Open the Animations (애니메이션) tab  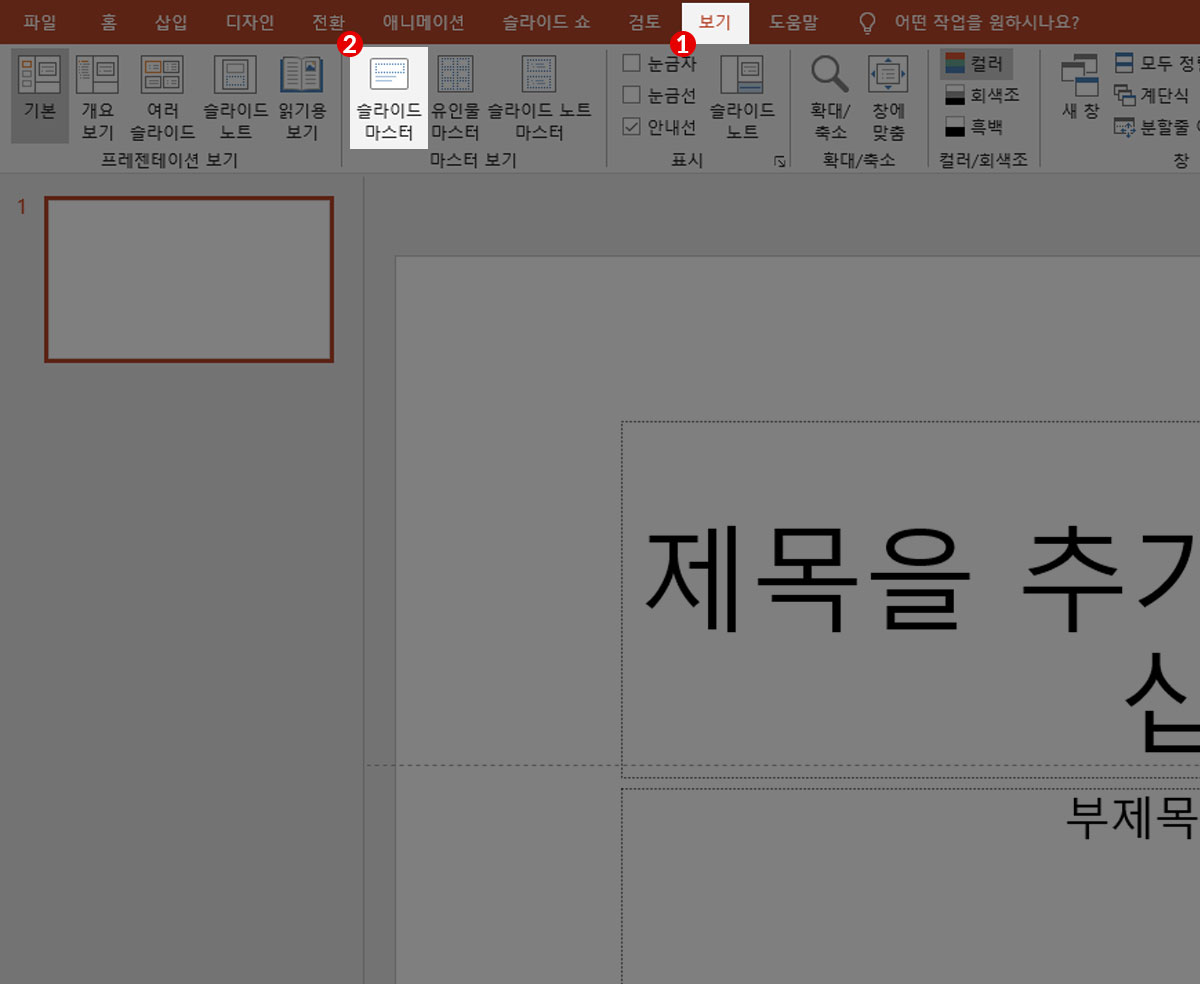click(x=424, y=22)
